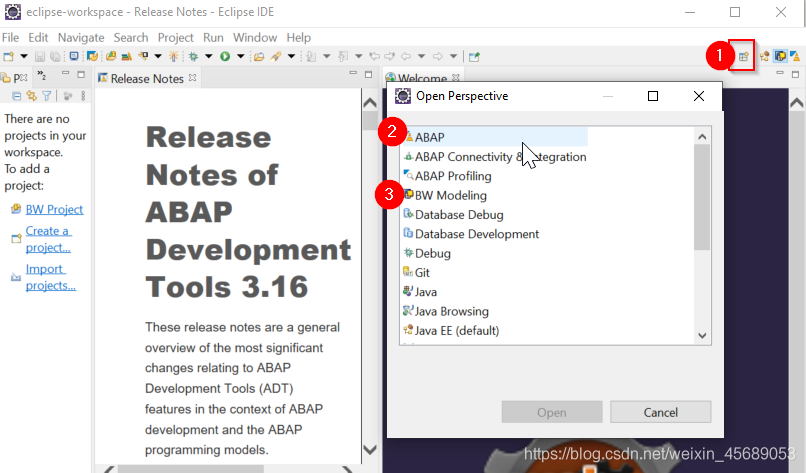Select ABAP Profiling perspective
The height and width of the screenshot is (473, 806).
448,176
